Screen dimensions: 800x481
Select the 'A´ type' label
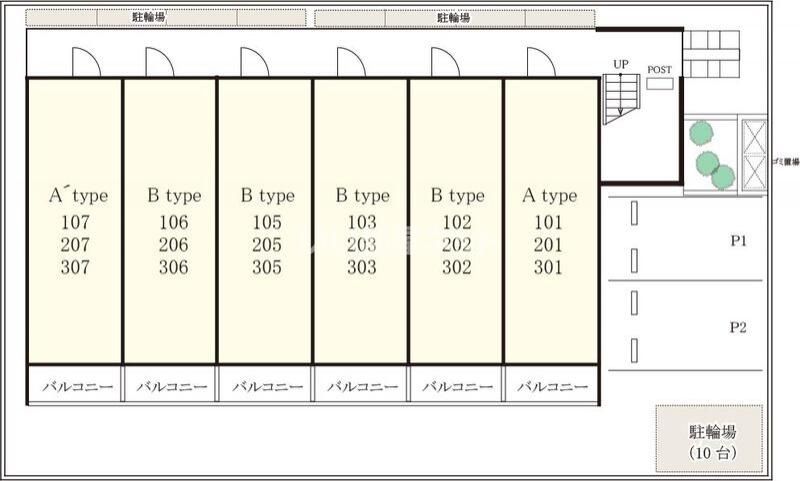point(79,195)
